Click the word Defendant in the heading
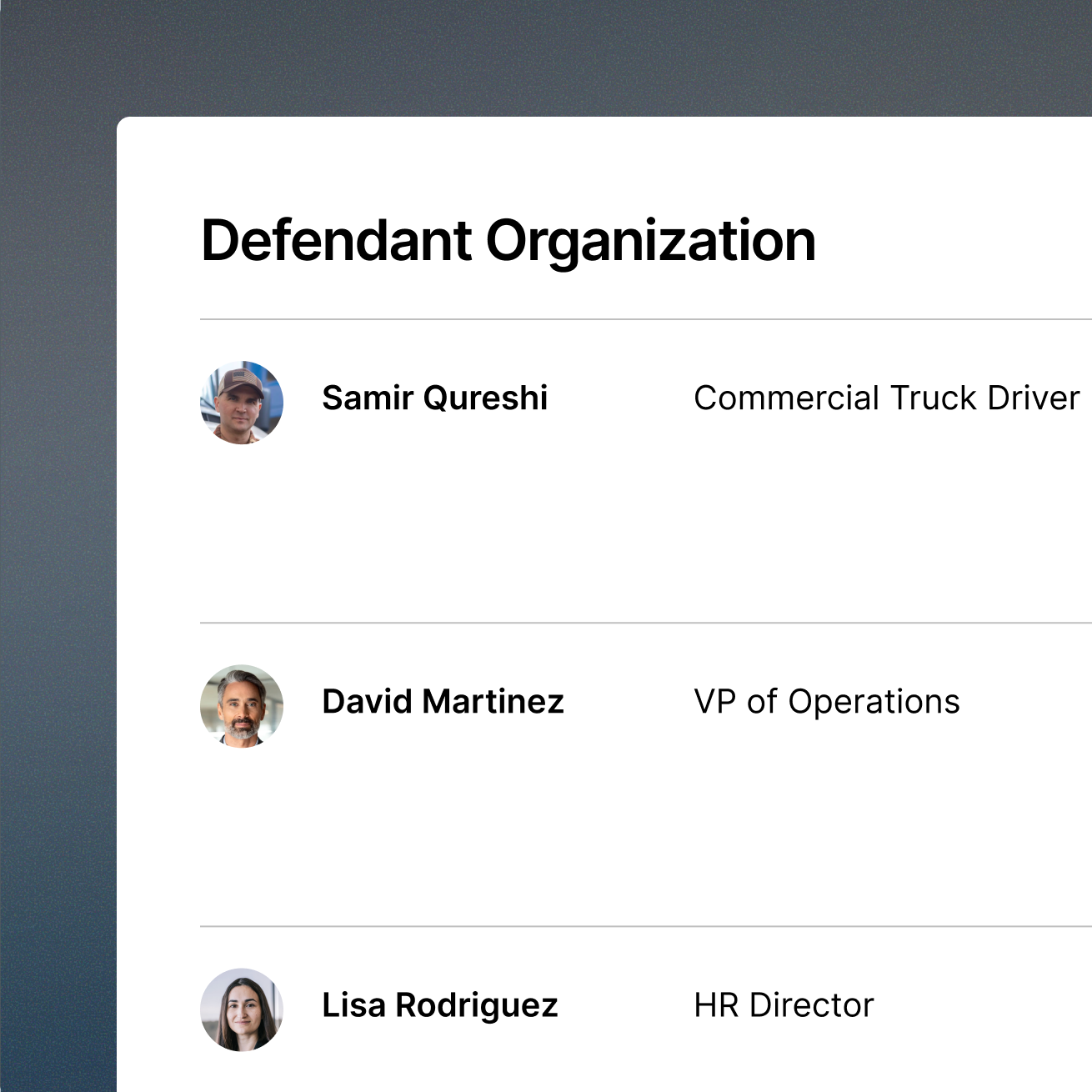 (337, 241)
